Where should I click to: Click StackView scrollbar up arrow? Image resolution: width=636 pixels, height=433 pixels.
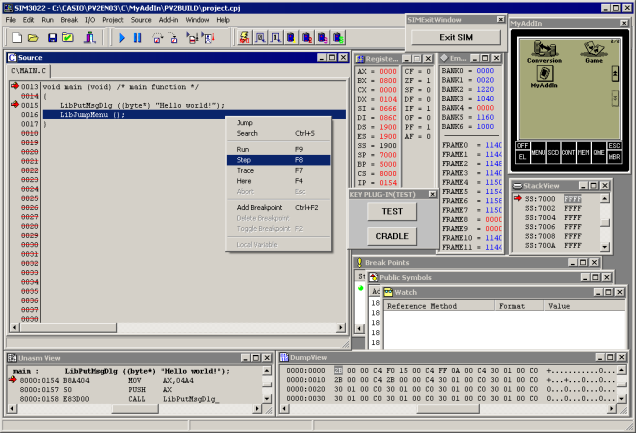pos(605,198)
